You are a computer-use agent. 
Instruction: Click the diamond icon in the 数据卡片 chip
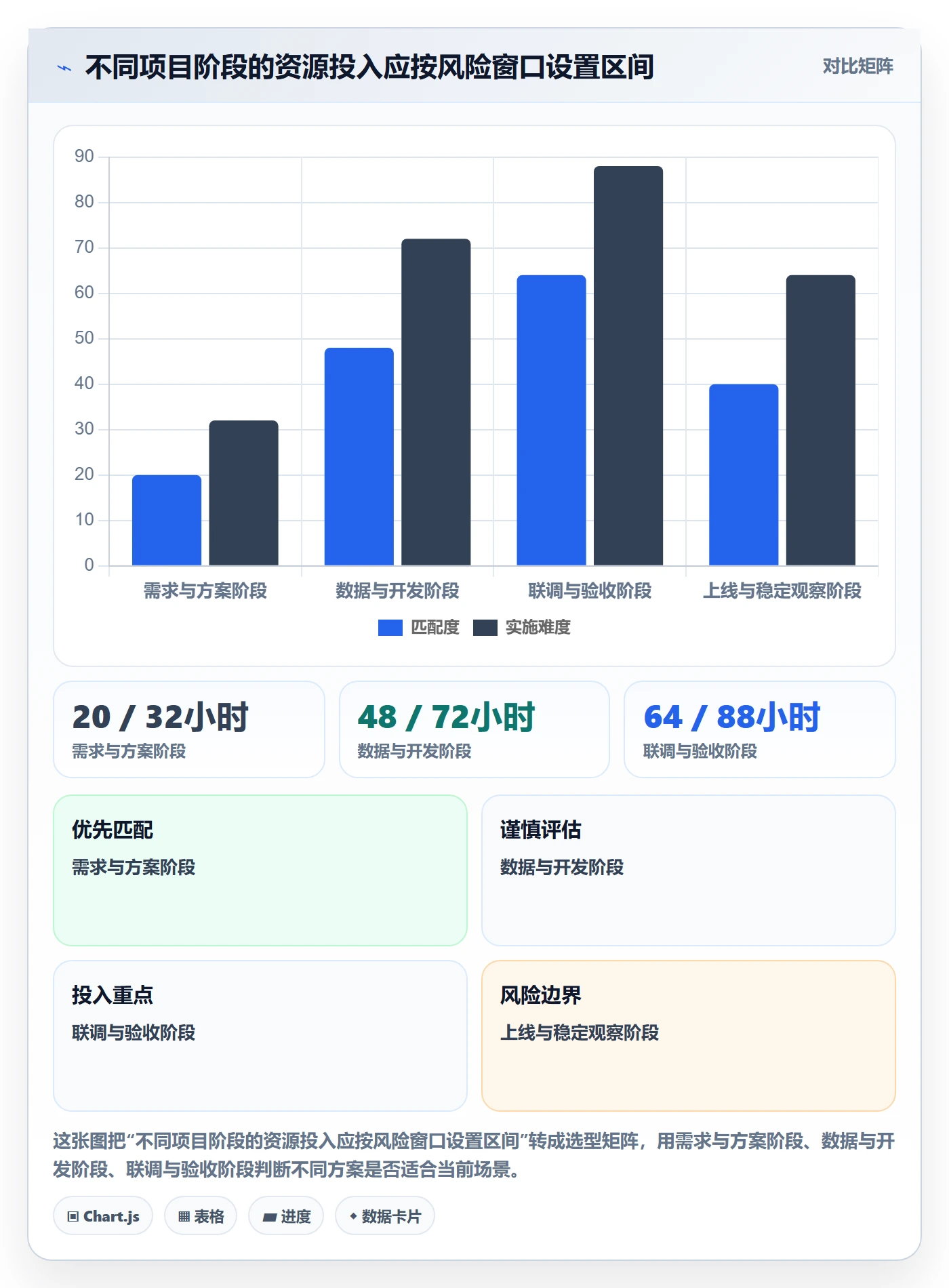point(353,1216)
